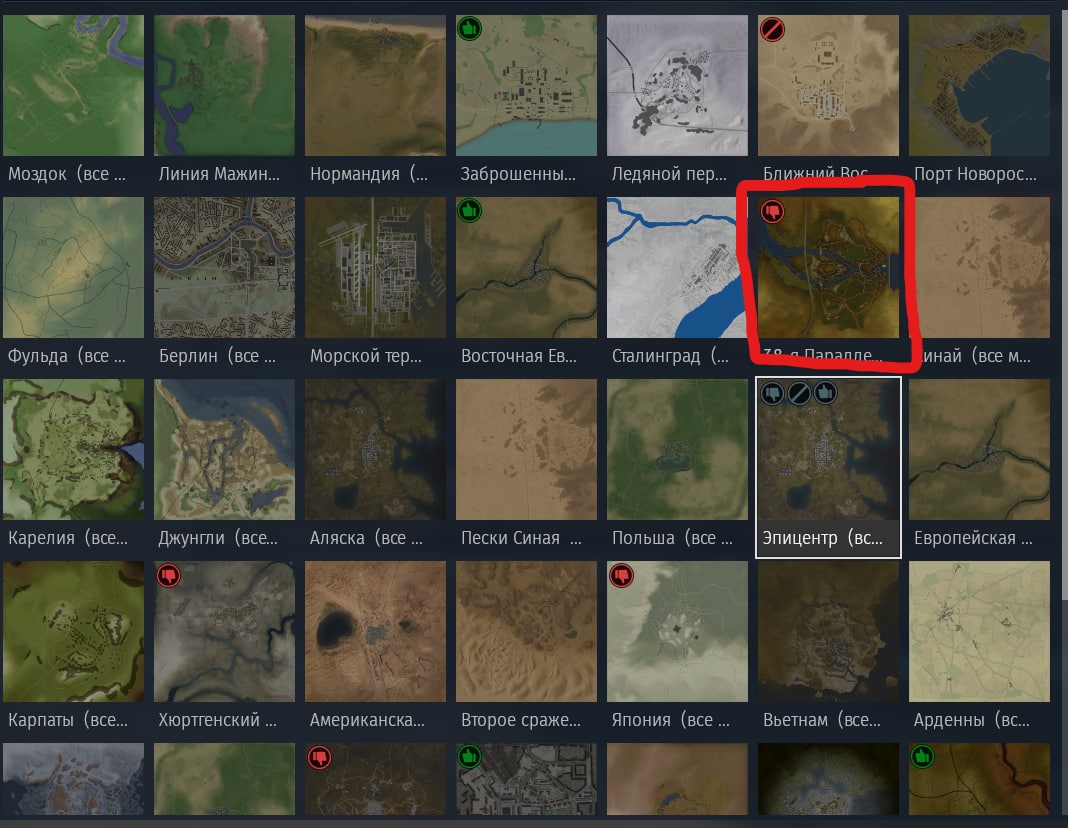
Task: Select the Моздок map thumbnail
Action: pyautogui.click(x=74, y=86)
